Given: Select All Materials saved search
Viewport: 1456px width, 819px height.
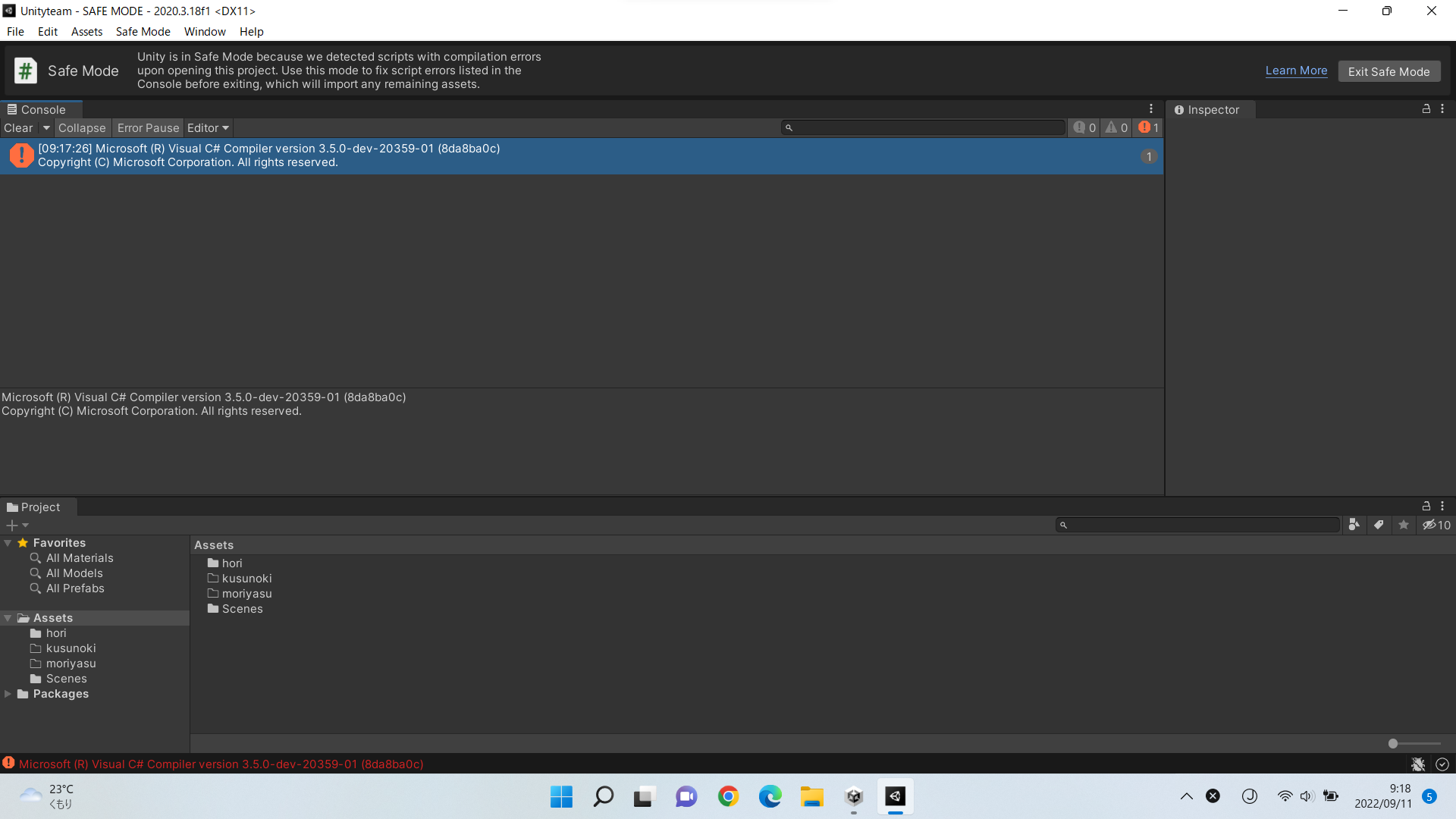Looking at the screenshot, I should 79,558.
